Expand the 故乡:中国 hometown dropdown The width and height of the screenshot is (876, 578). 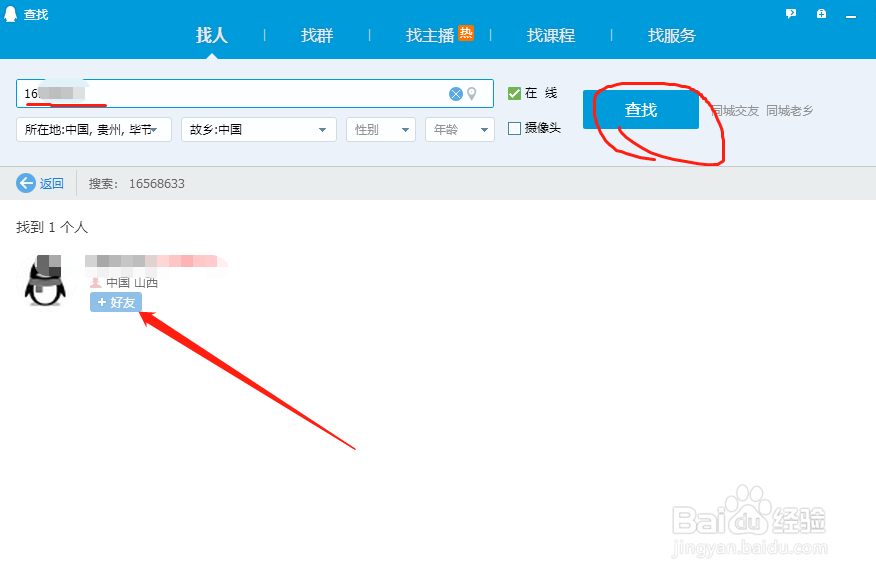point(258,128)
